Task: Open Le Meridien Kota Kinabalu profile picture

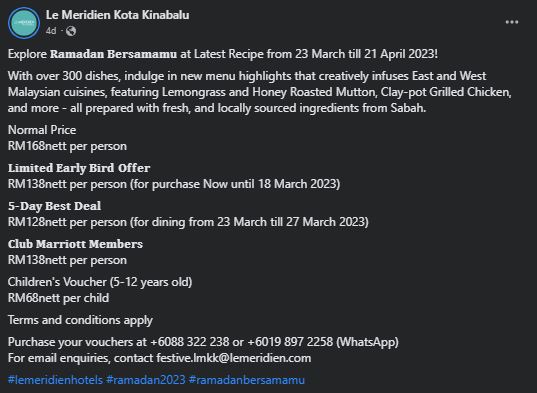Action: click(24, 23)
